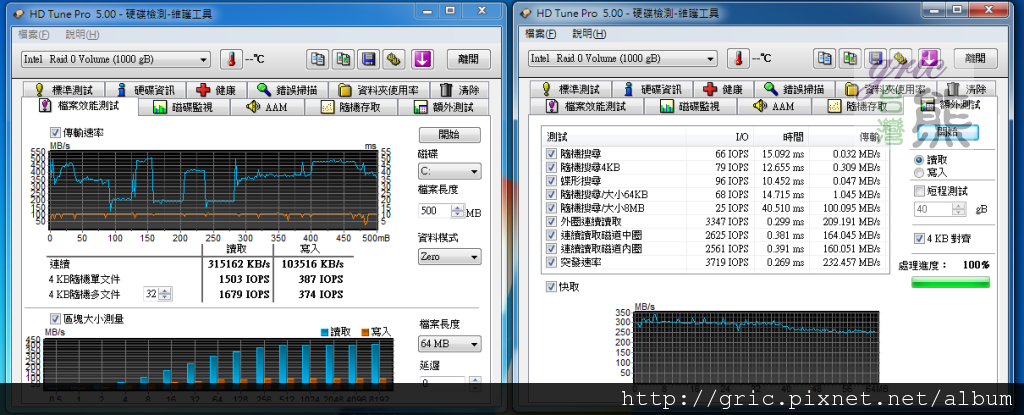Screen dimensions: 1024x415
Task: Open 說明 menu in right window
Action: coord(590,34)
